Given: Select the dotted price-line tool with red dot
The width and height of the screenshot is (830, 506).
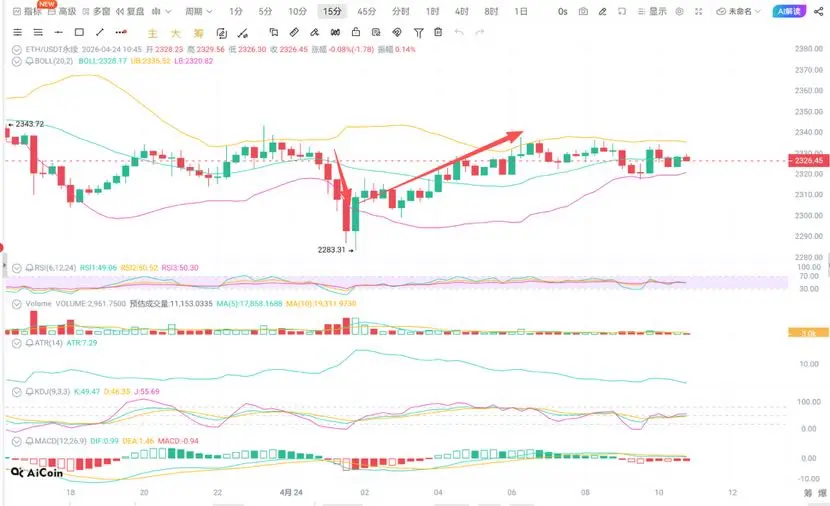Looking at the screenshot, I should [x=121, y=32].
